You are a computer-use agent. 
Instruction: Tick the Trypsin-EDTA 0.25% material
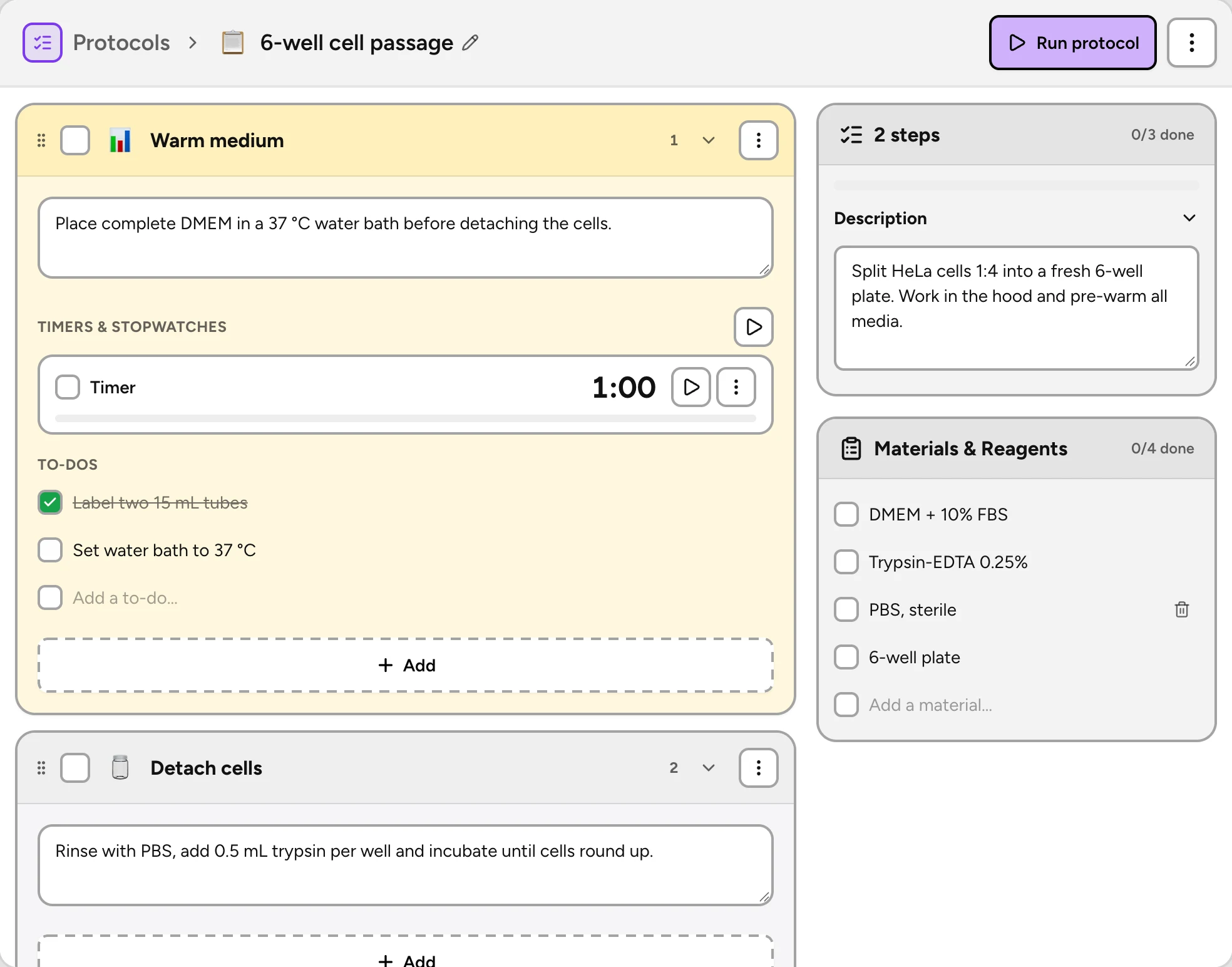(846, 562)
